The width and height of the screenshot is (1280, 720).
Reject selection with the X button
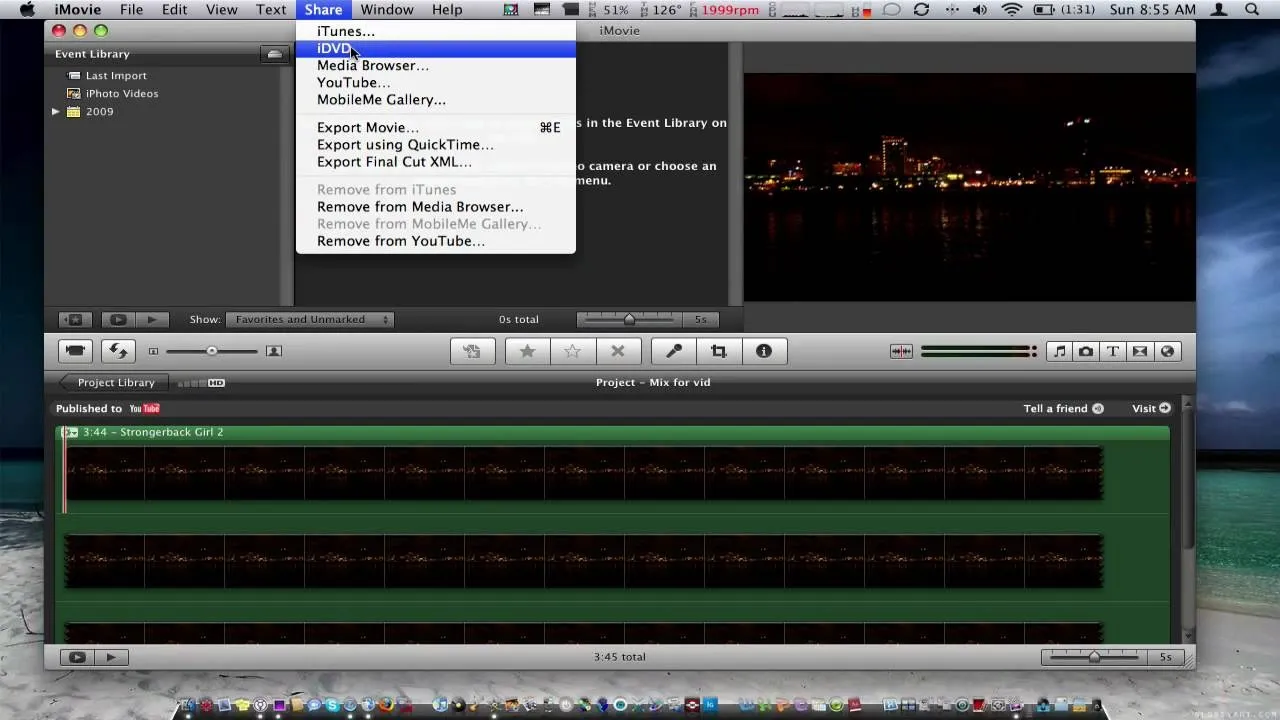coord(617,351)
